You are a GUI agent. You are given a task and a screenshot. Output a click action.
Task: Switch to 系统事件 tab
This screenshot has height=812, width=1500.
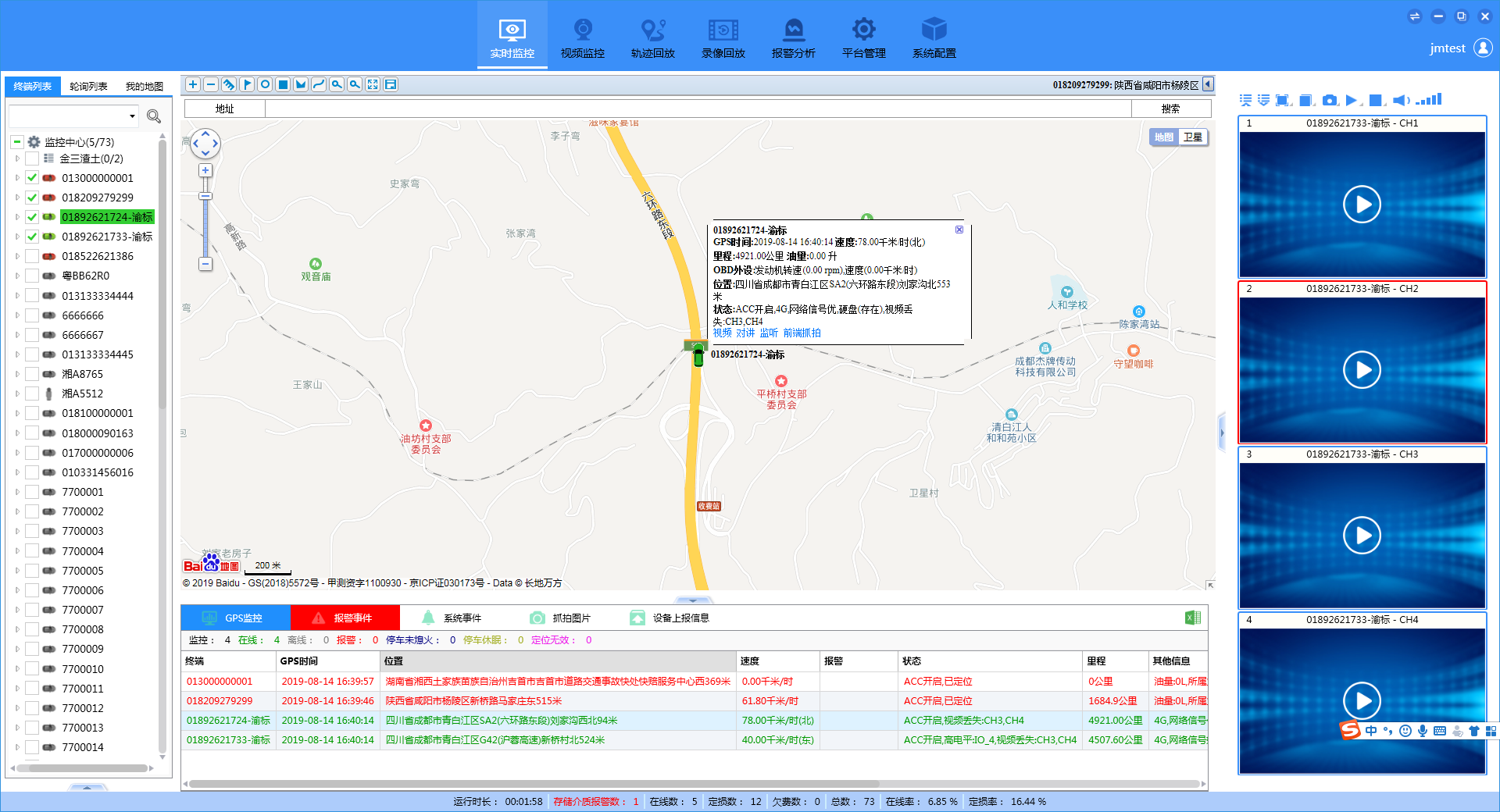[454, 618]
